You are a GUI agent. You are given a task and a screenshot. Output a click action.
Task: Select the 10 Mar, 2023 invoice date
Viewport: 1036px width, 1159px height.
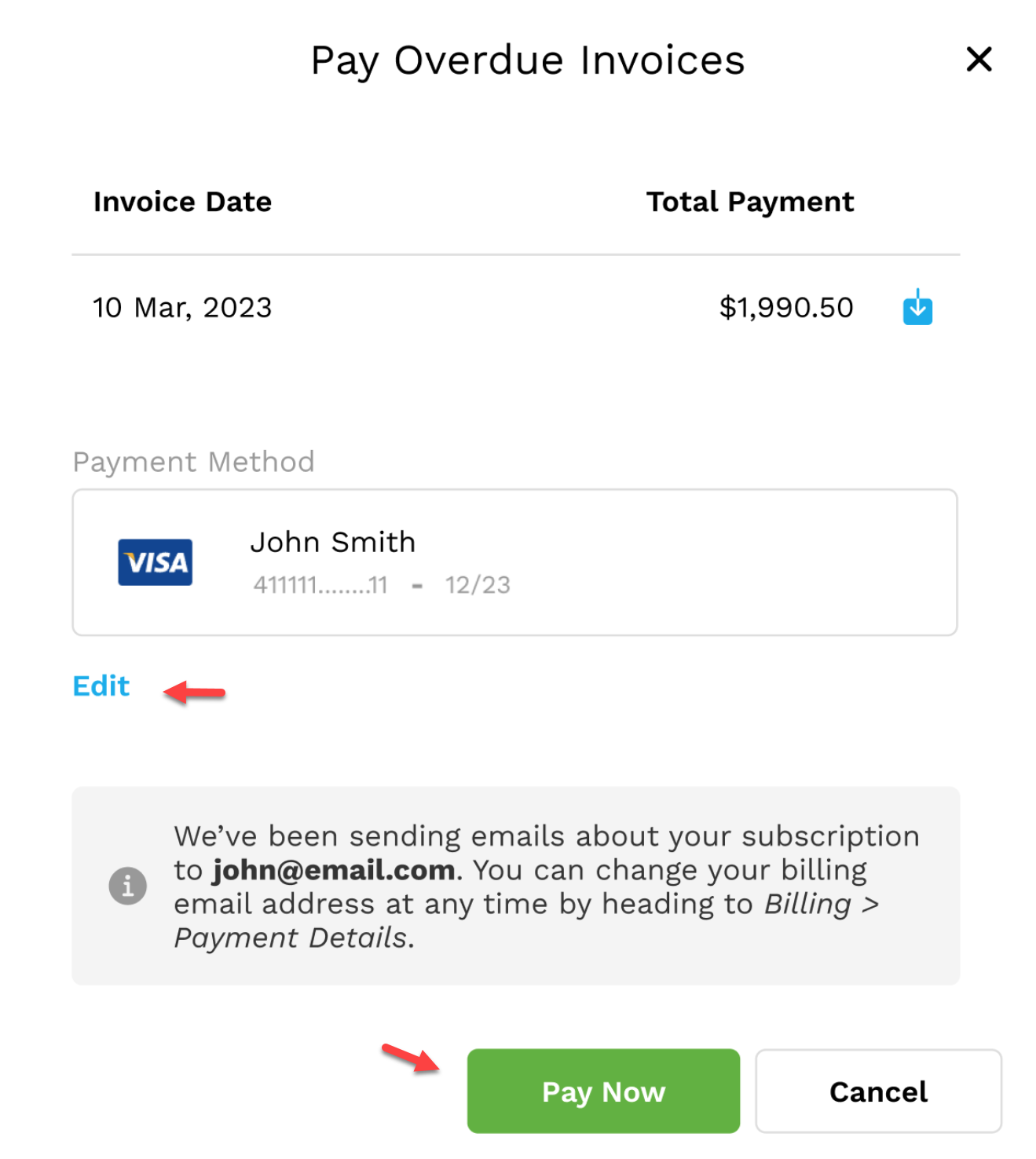click(x=182, y=307)
